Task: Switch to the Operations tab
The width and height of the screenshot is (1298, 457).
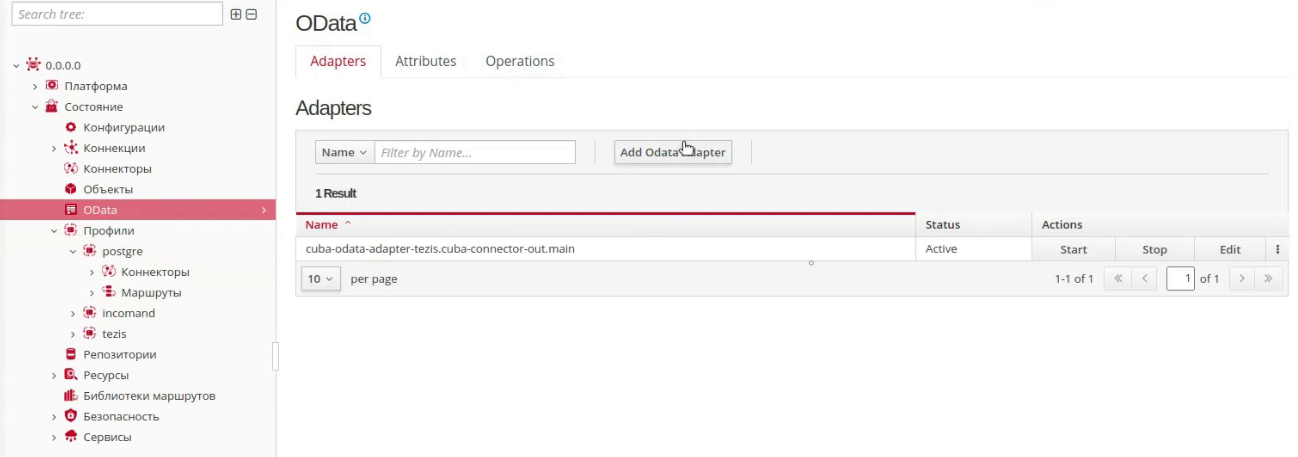Action: (519, 61)
